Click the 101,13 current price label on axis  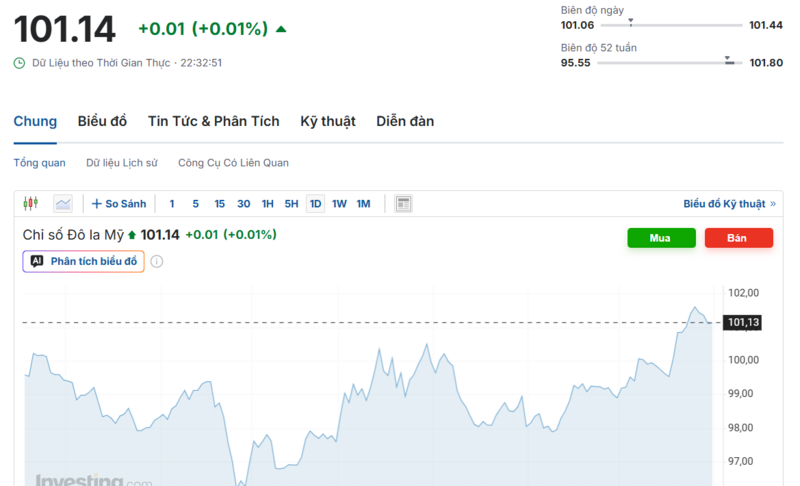(x=742, y=322)
